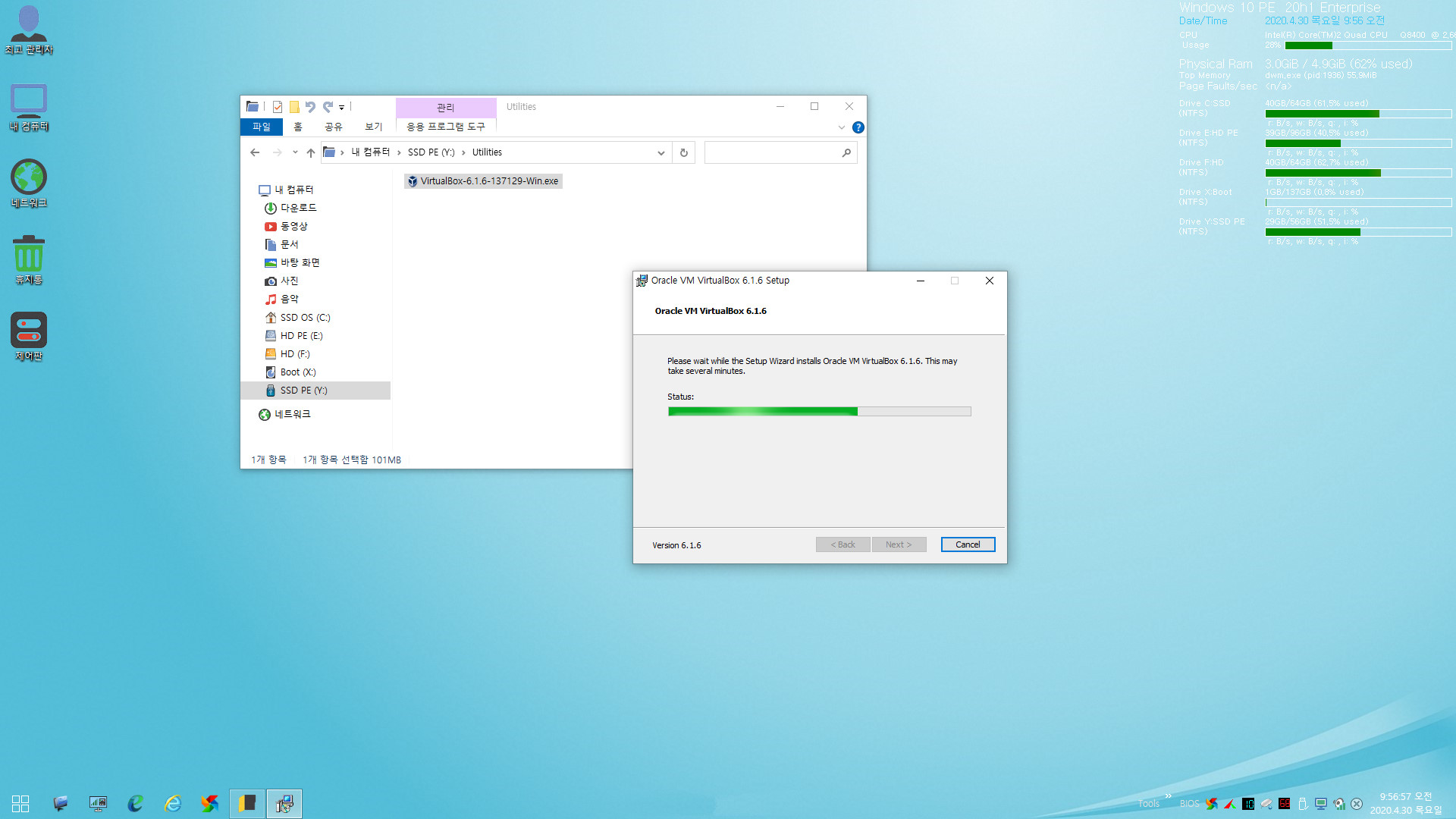Click the monitor with graph taskbar icon
The image size is (1456, 819).
pyautogui.click(x=99, y=803)
